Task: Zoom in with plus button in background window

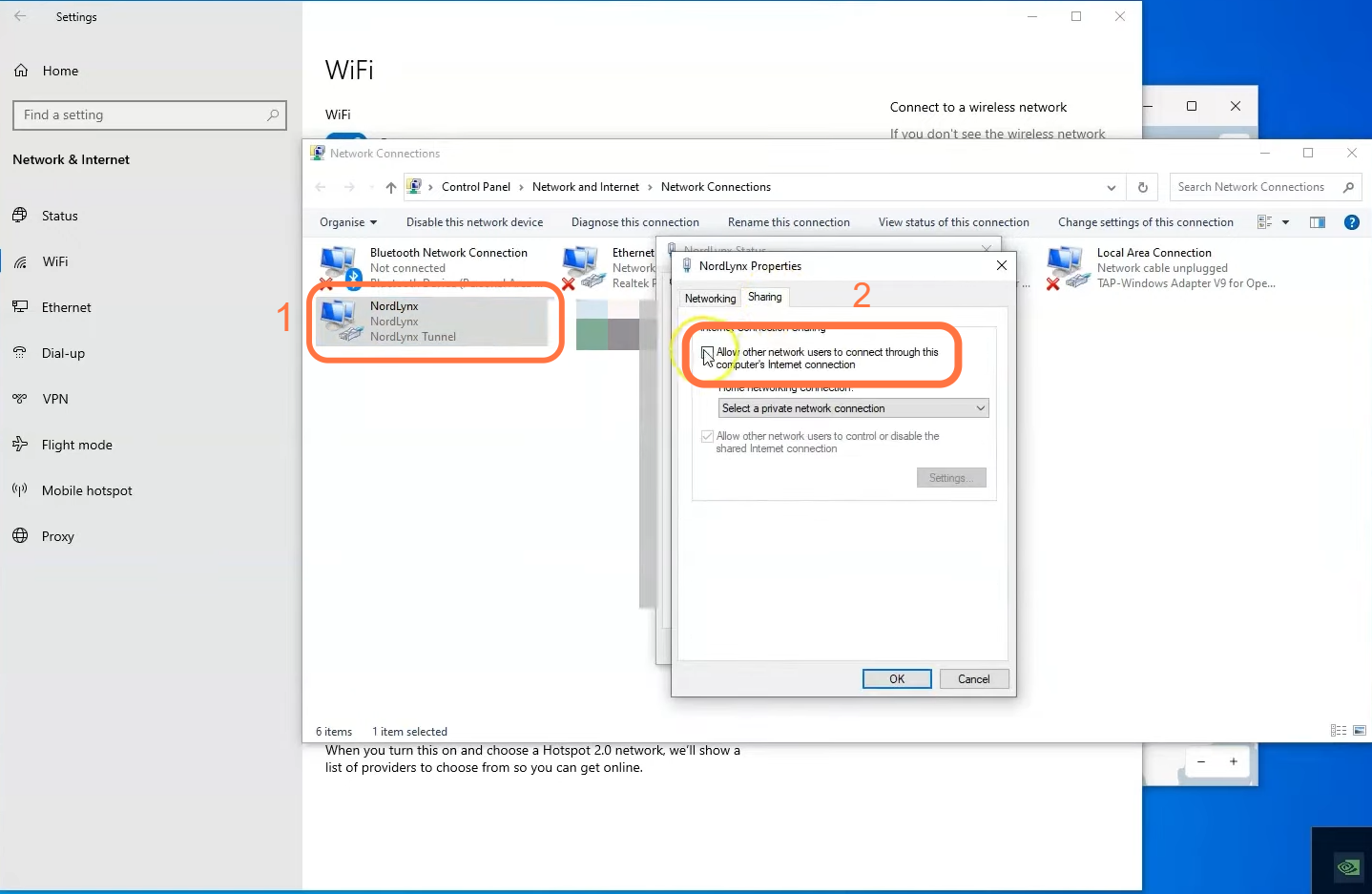Action: 1234,761
